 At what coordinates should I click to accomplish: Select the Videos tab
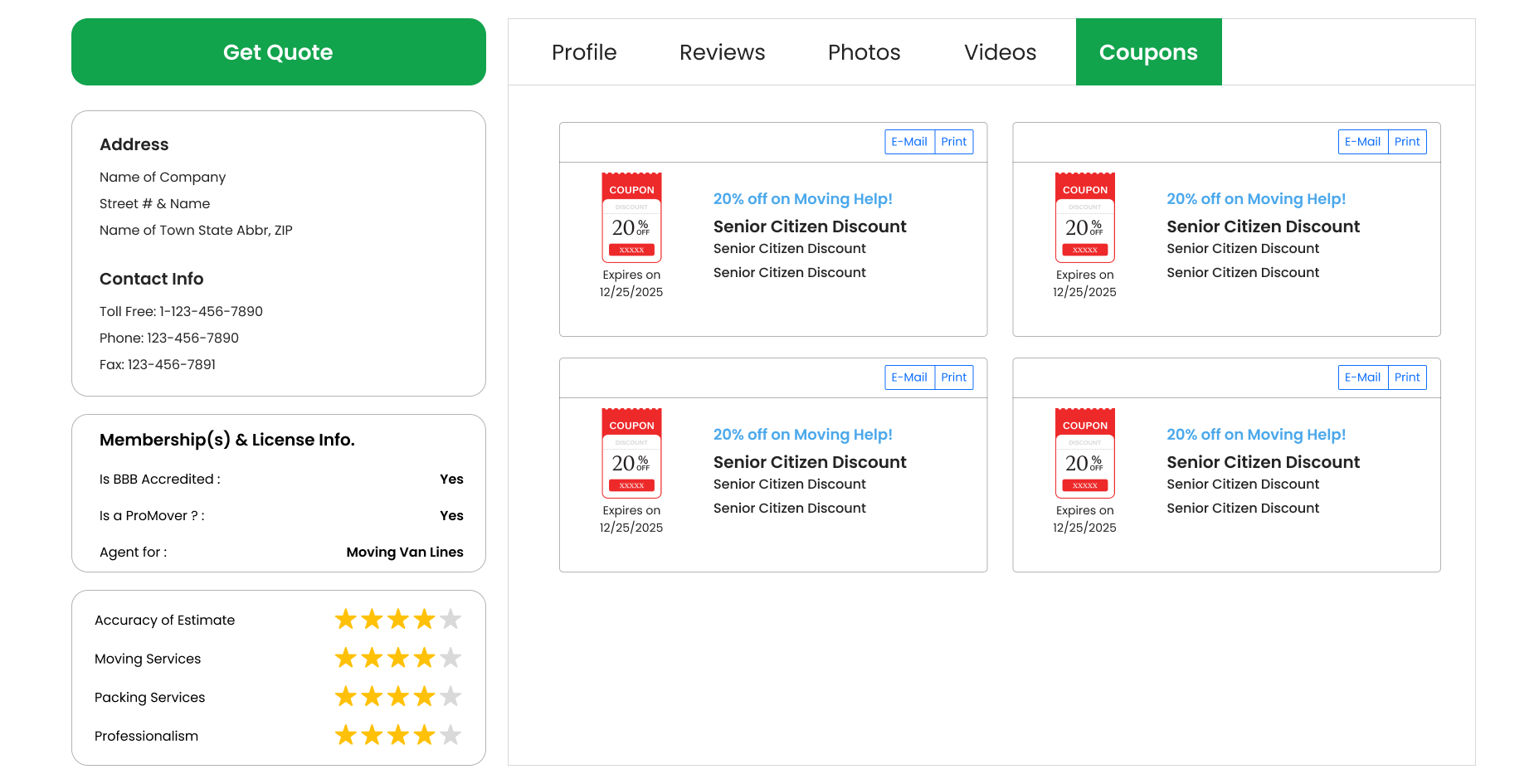1000,51
